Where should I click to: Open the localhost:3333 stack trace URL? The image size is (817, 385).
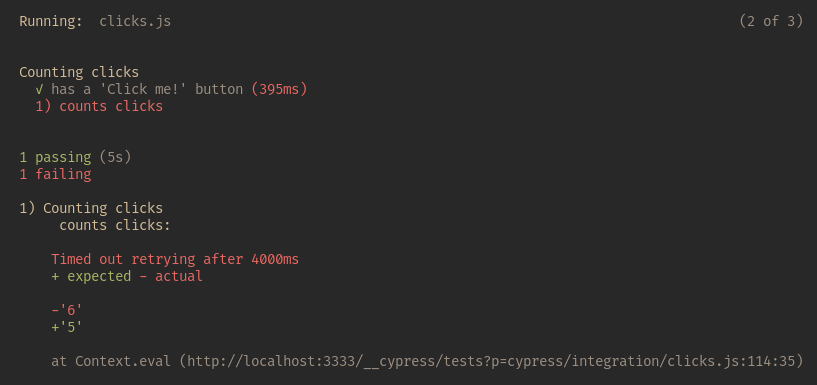click(x=491, y=361)
